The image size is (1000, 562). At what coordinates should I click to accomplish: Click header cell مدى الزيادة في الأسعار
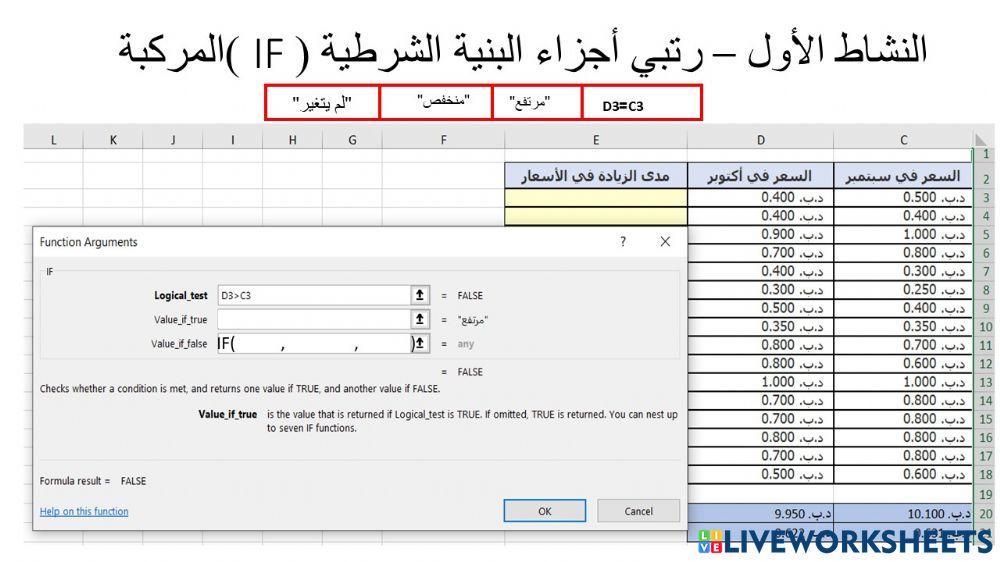click(x=596, y=175)
